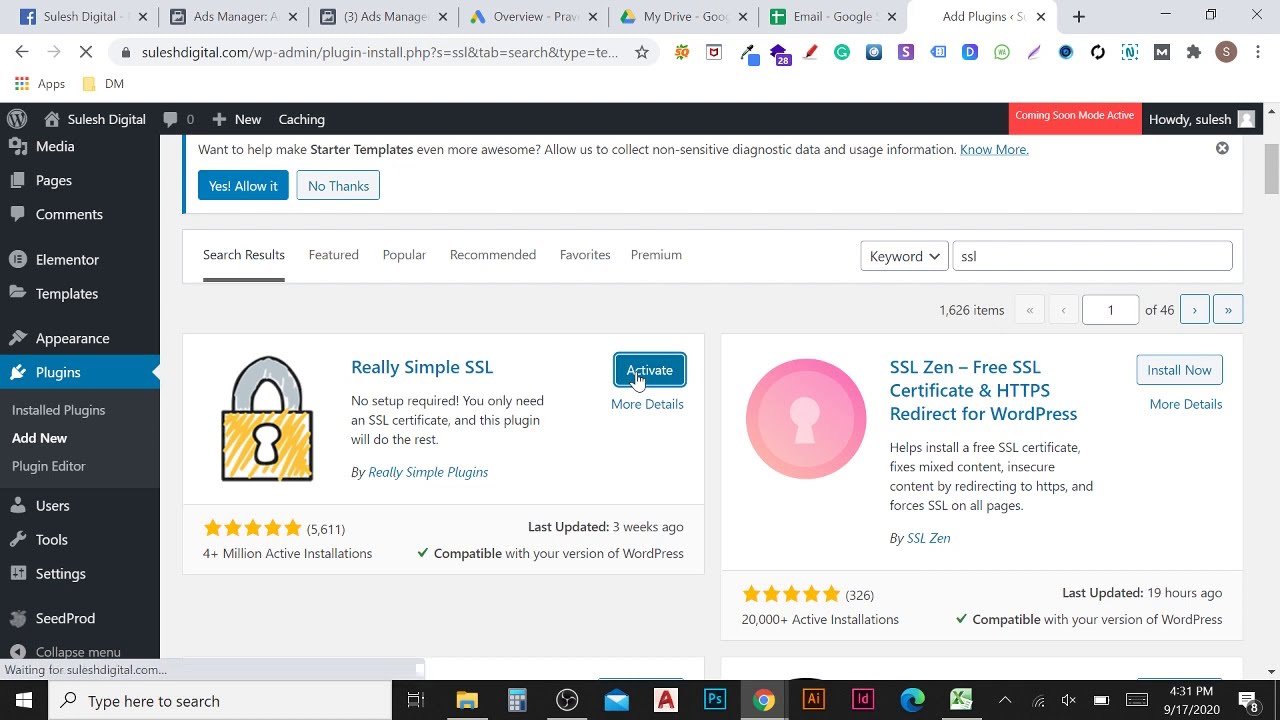Click No Thanks button
This screenshot has width=1280, height=720.
coord(338,186)
